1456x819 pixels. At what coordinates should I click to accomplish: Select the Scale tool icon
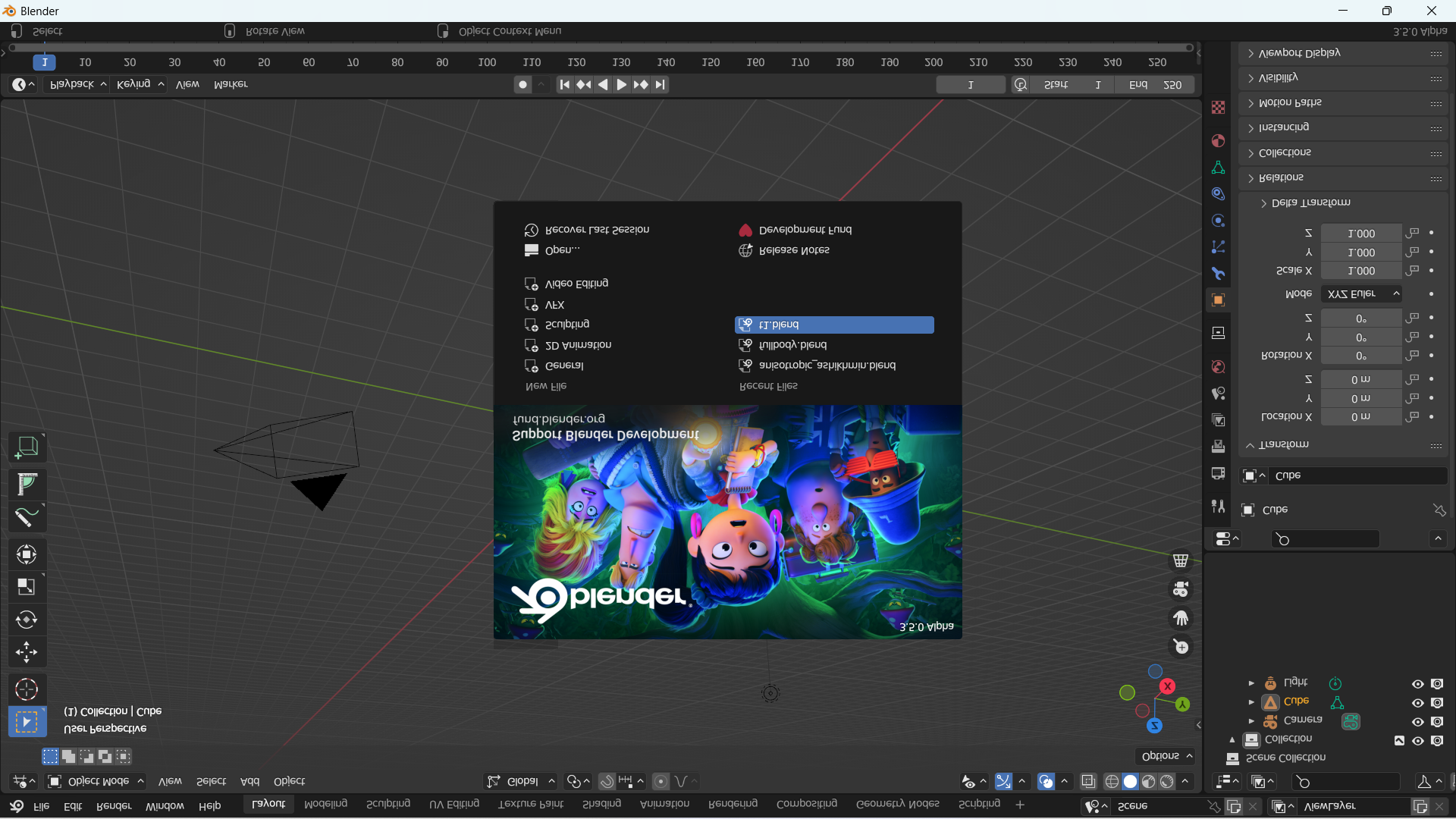pyautogui.click(x=27, y=587)
